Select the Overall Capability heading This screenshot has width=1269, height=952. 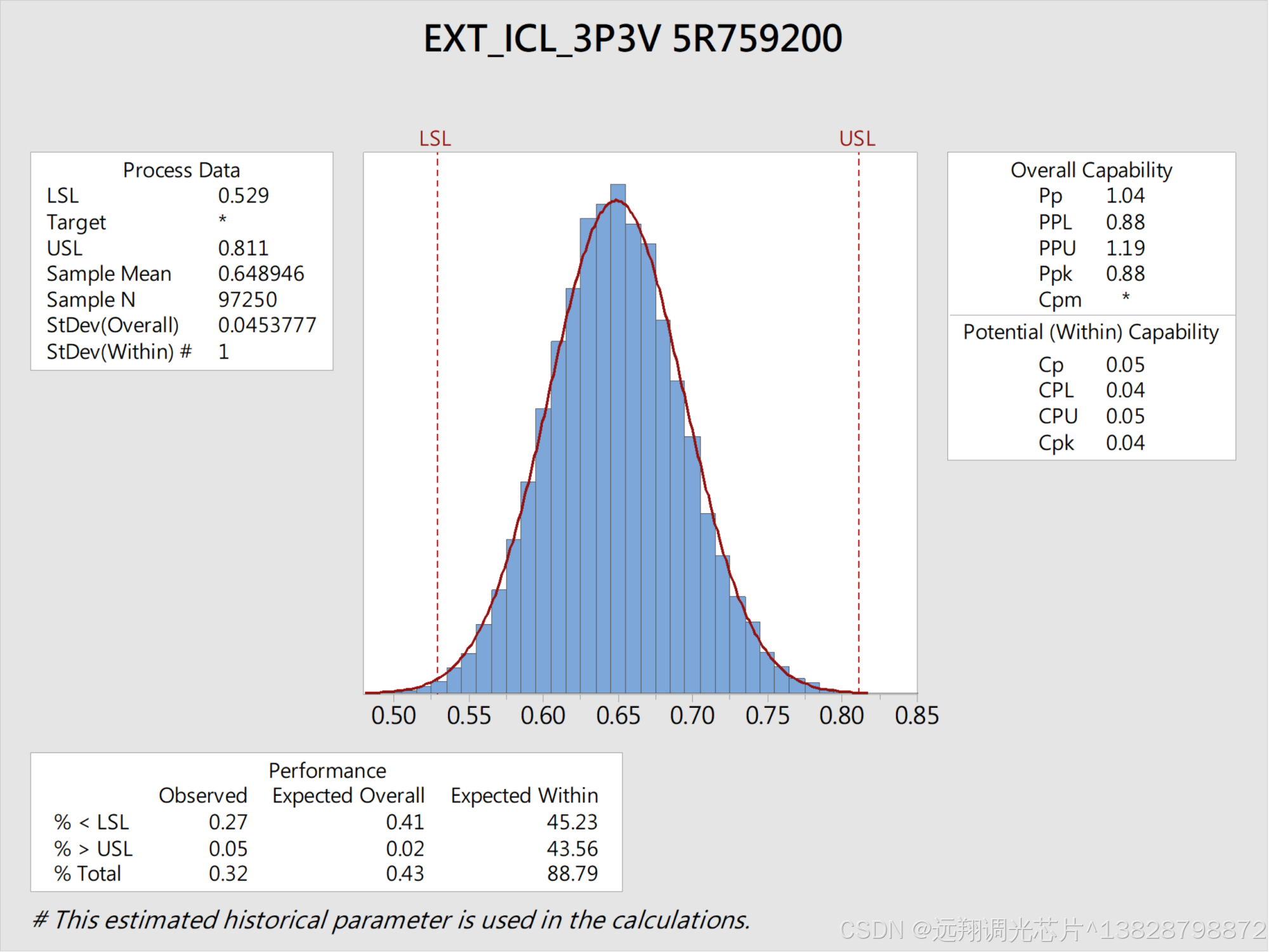point(1091,170)
